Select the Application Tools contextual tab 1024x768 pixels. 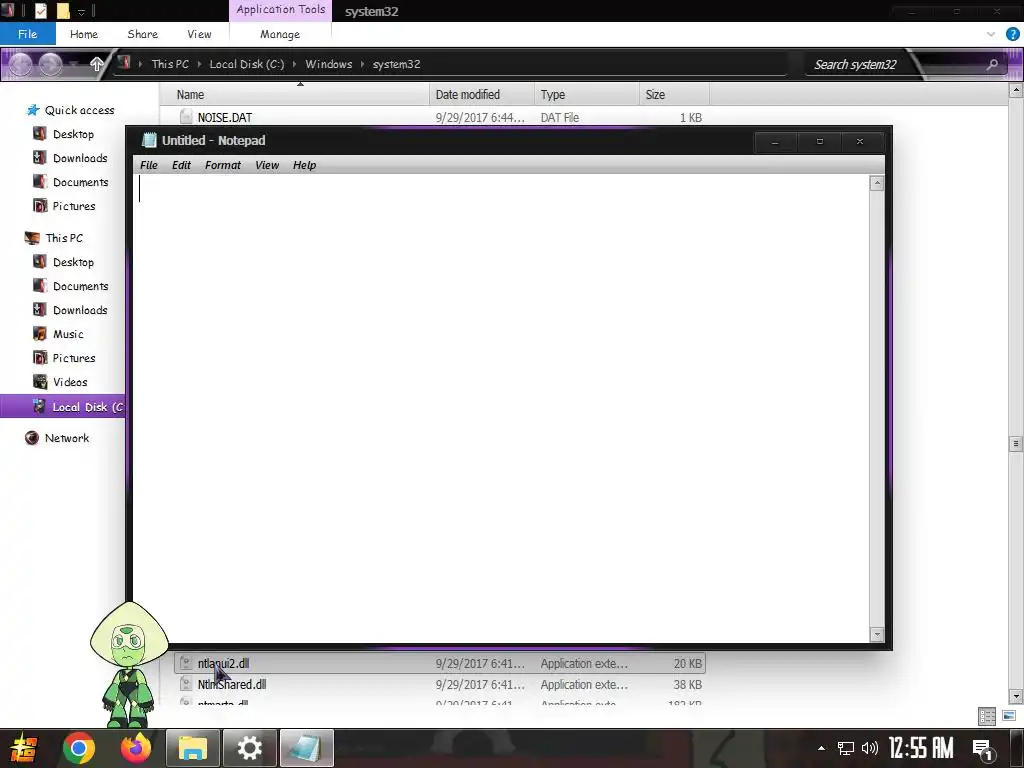point(280,10)
